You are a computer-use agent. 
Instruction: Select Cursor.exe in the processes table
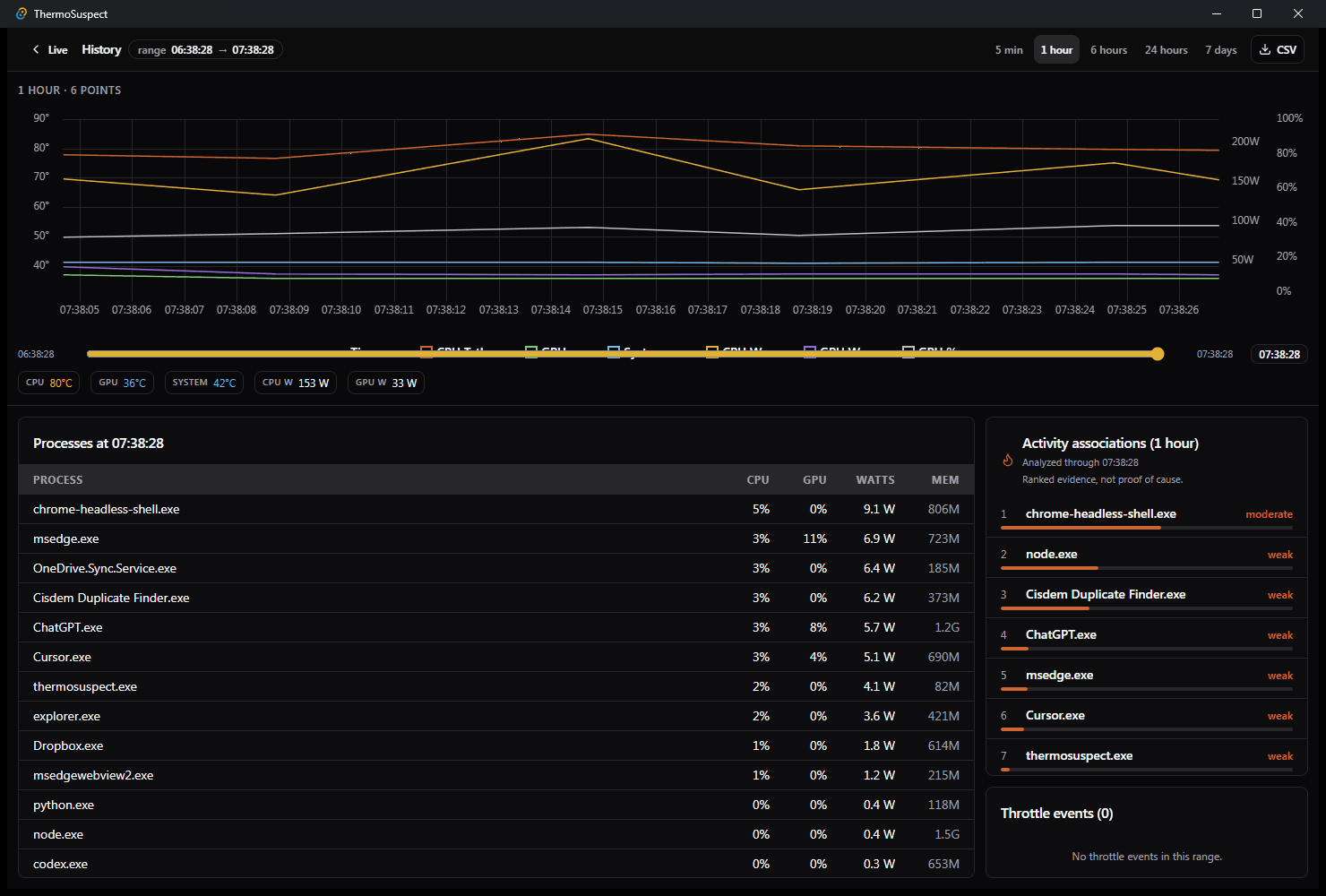[496, 657]
